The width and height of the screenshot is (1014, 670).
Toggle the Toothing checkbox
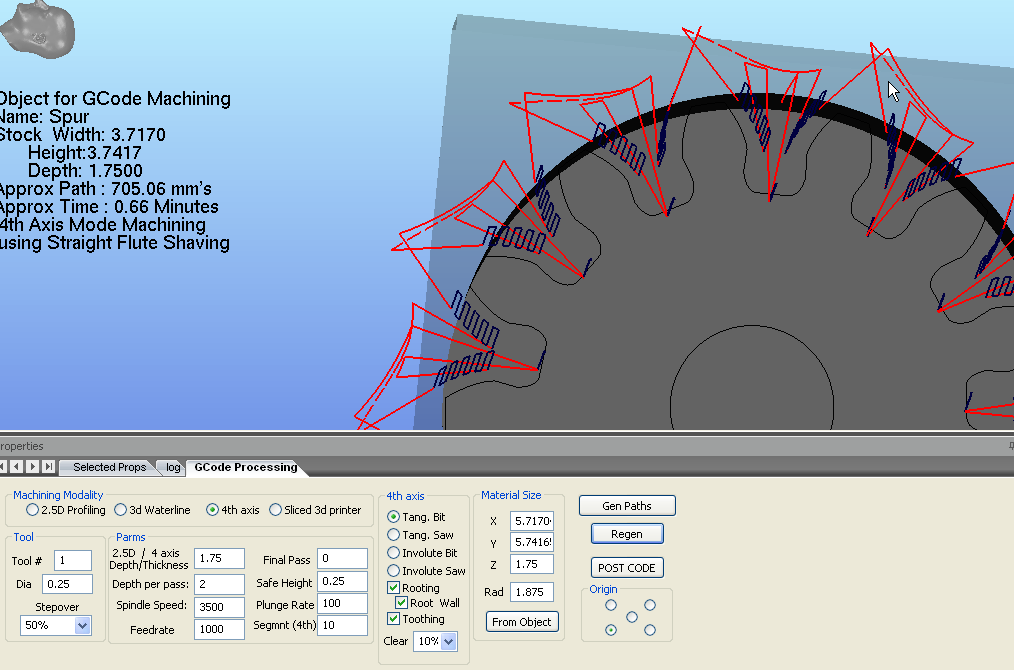tap(394, 619)
